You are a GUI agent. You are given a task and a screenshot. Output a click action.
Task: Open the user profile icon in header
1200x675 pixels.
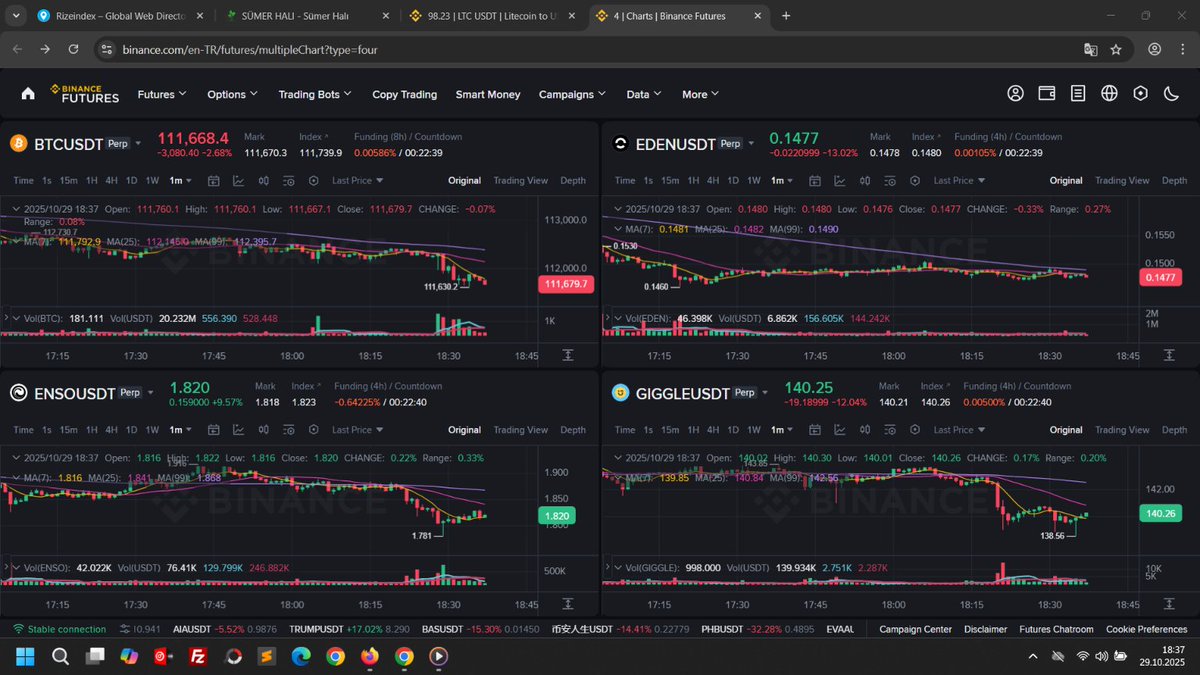(x=1016, y=94)
